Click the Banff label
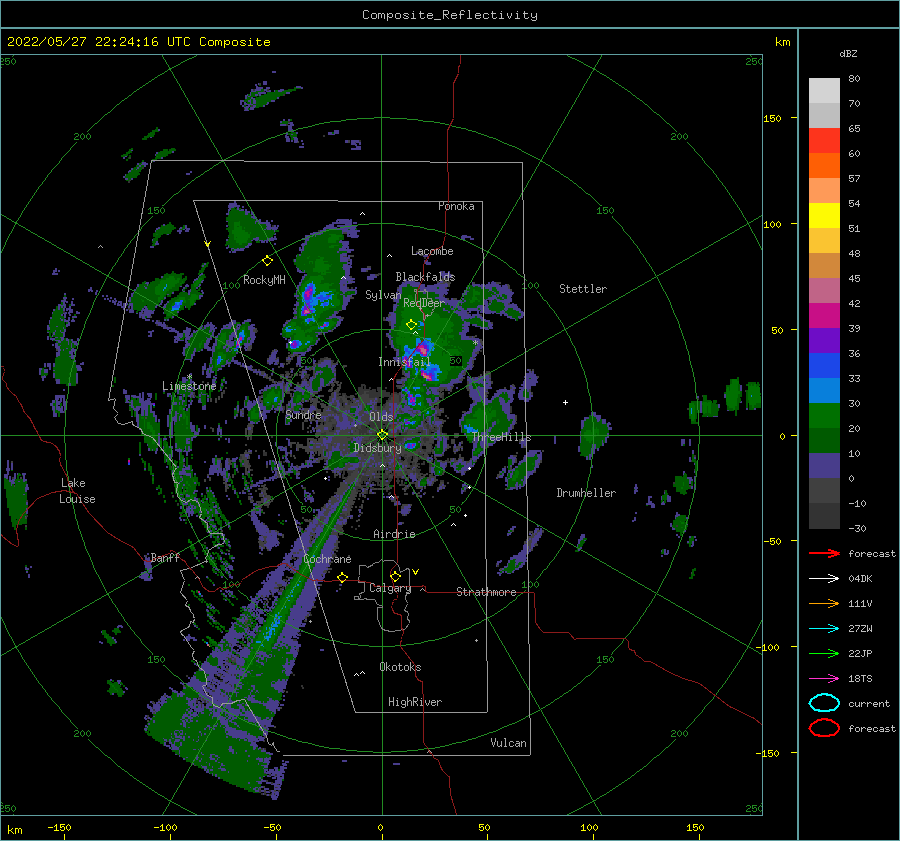The width and height of the screenshot is (900, 841). pyautogui.click(x=165, y=557)
